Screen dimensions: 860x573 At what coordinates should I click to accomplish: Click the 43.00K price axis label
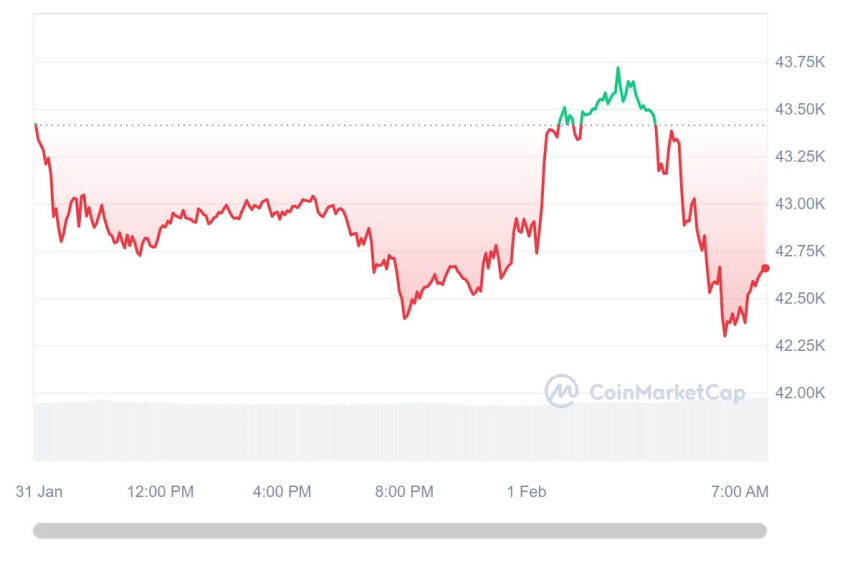click(800, 204)
